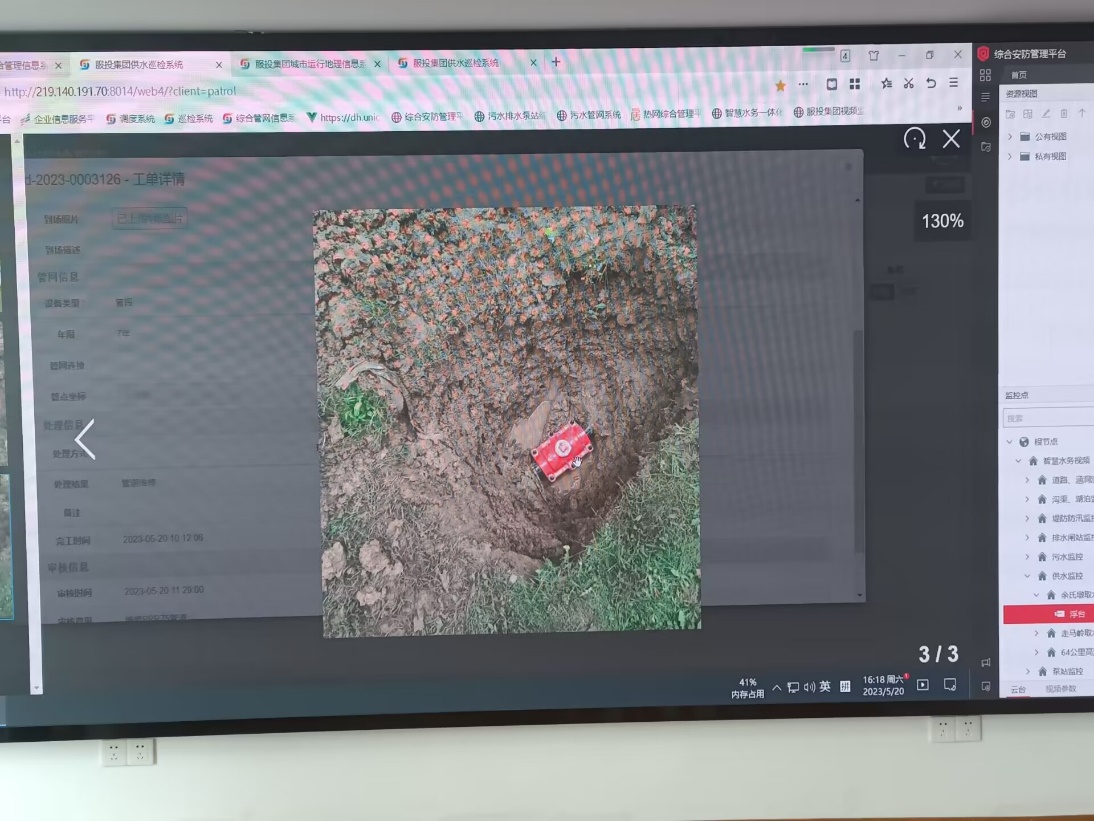This screenshot has width=1094, height=821.
Task: Open the 首页 tab in security platform
Action: 1018,75
